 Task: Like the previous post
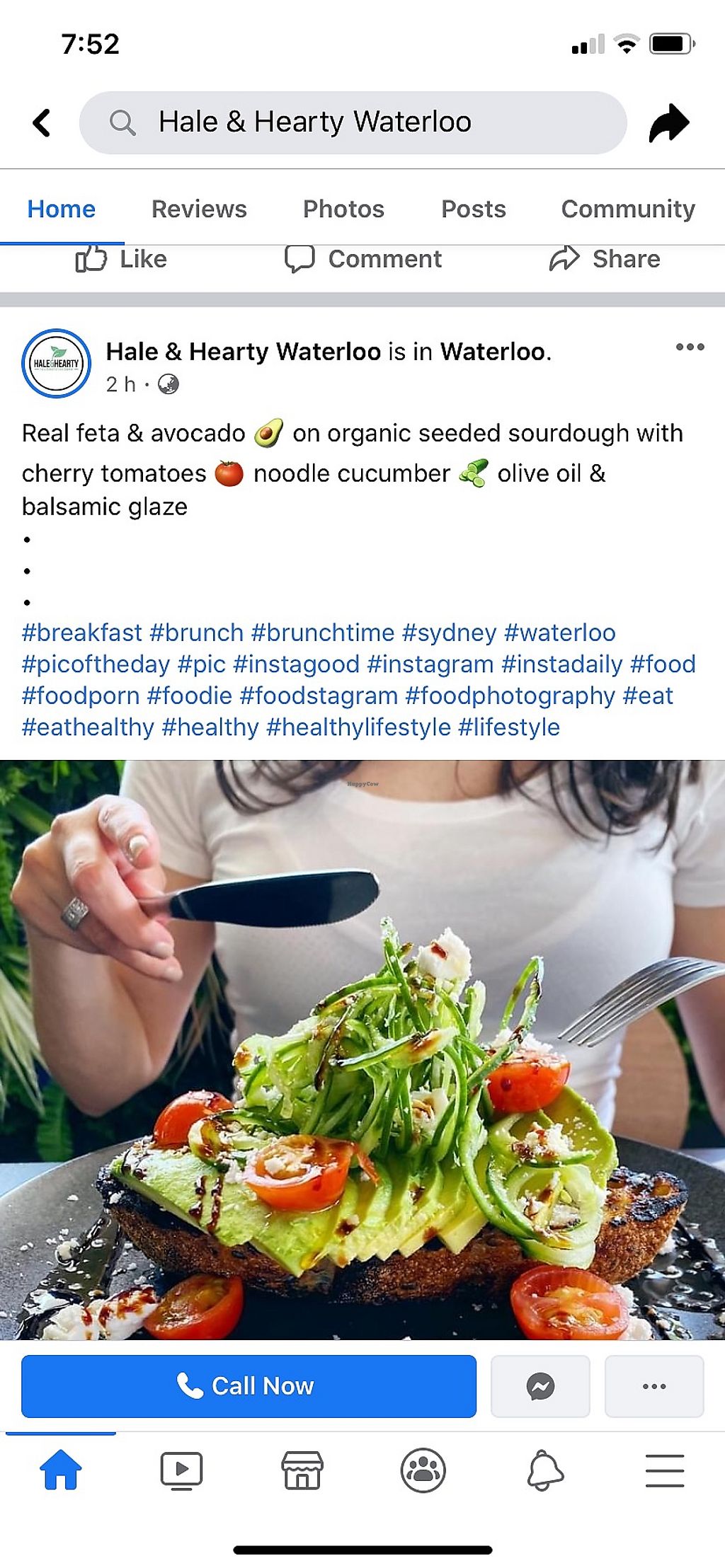tap(121, 259)
